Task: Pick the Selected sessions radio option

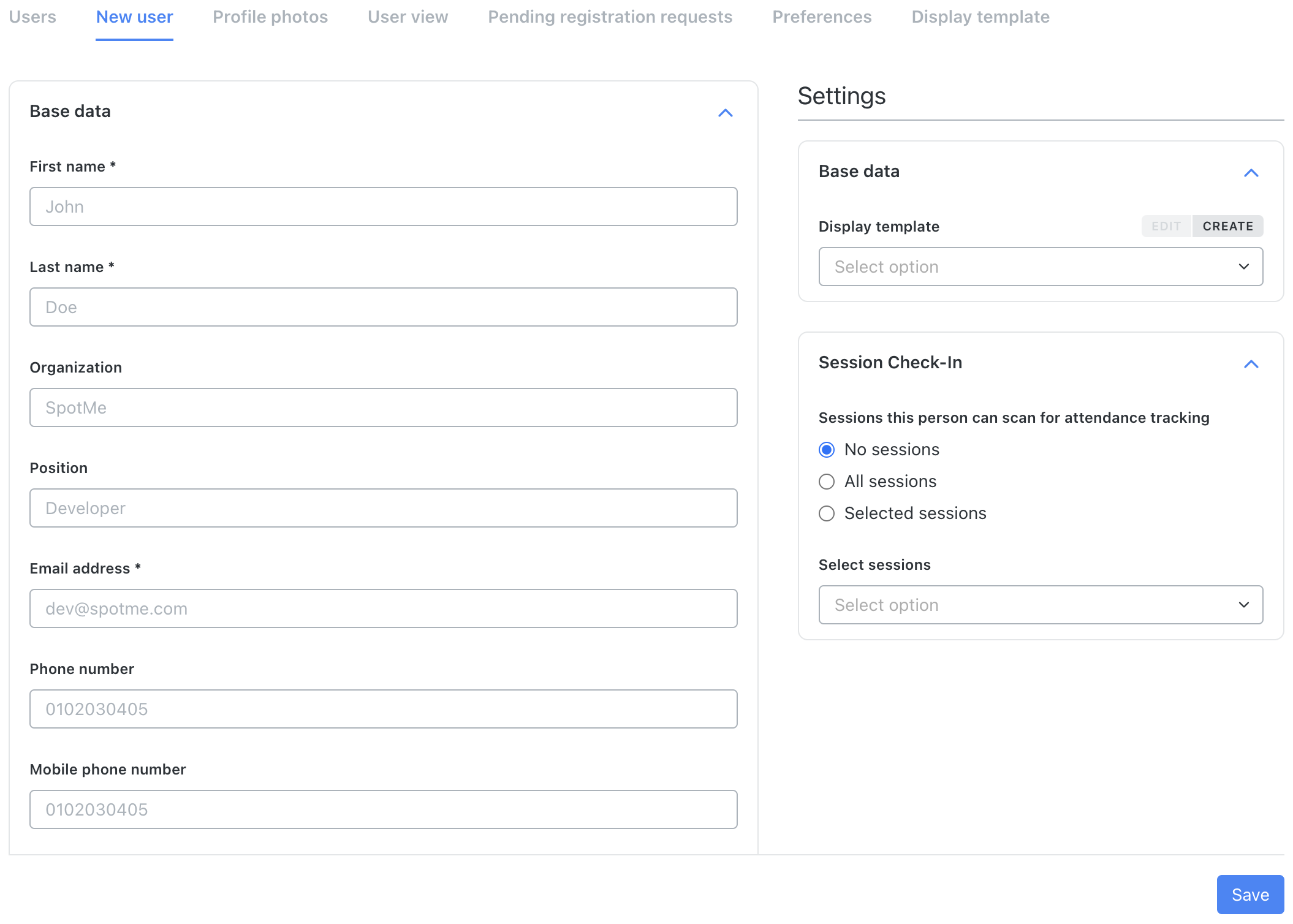Action: click(827, 513)
